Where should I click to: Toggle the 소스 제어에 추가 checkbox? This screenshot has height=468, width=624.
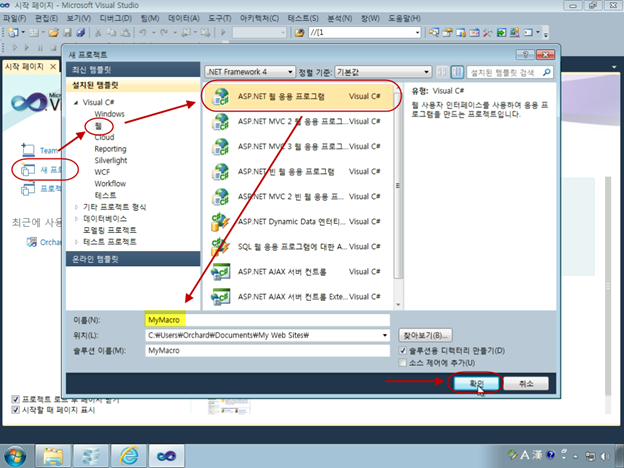tap(403, 363)
